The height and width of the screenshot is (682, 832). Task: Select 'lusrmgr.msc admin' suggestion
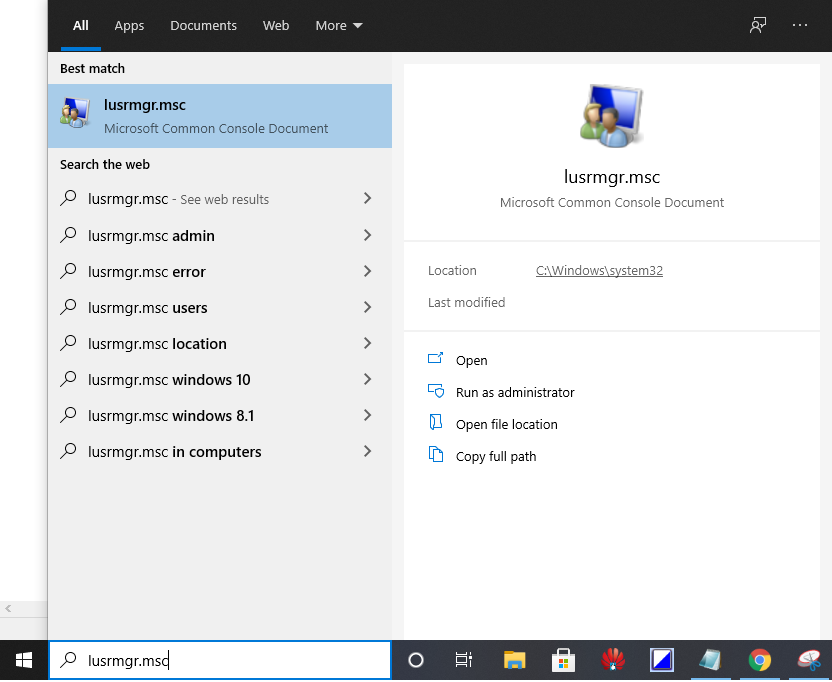[220, 235]
